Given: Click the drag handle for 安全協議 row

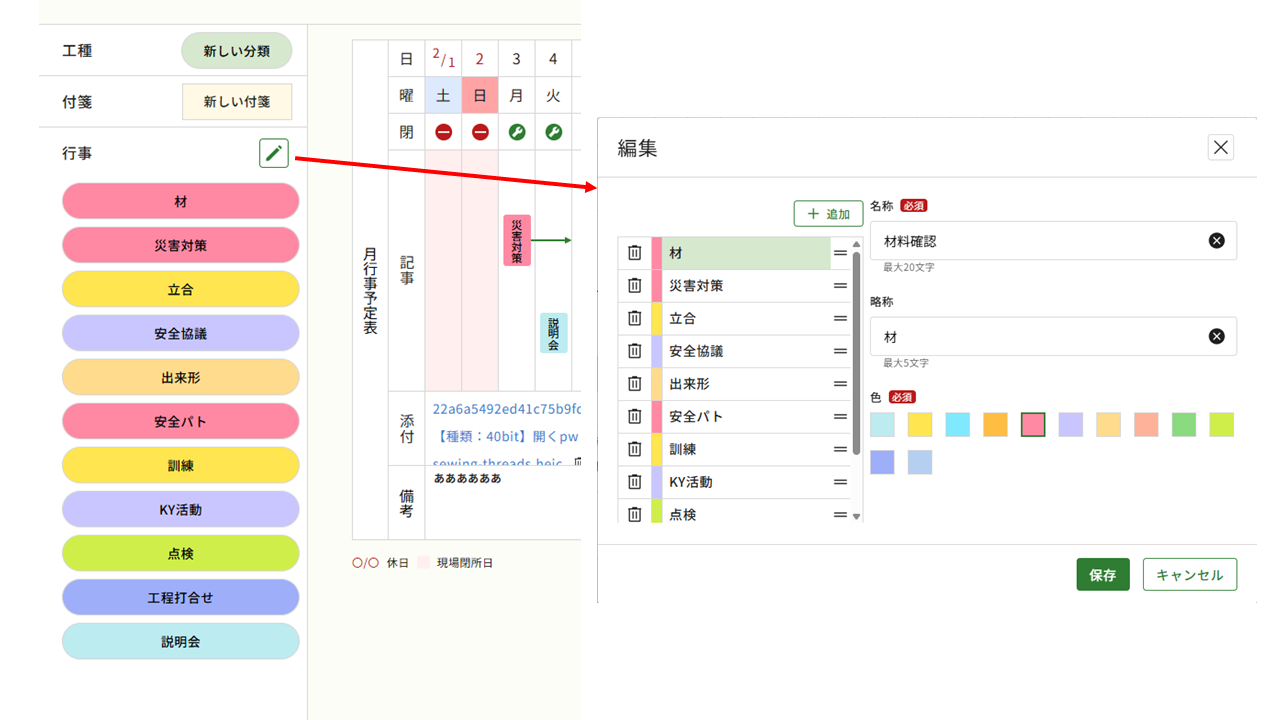Looking at the screenshot, I should (840, 352).
